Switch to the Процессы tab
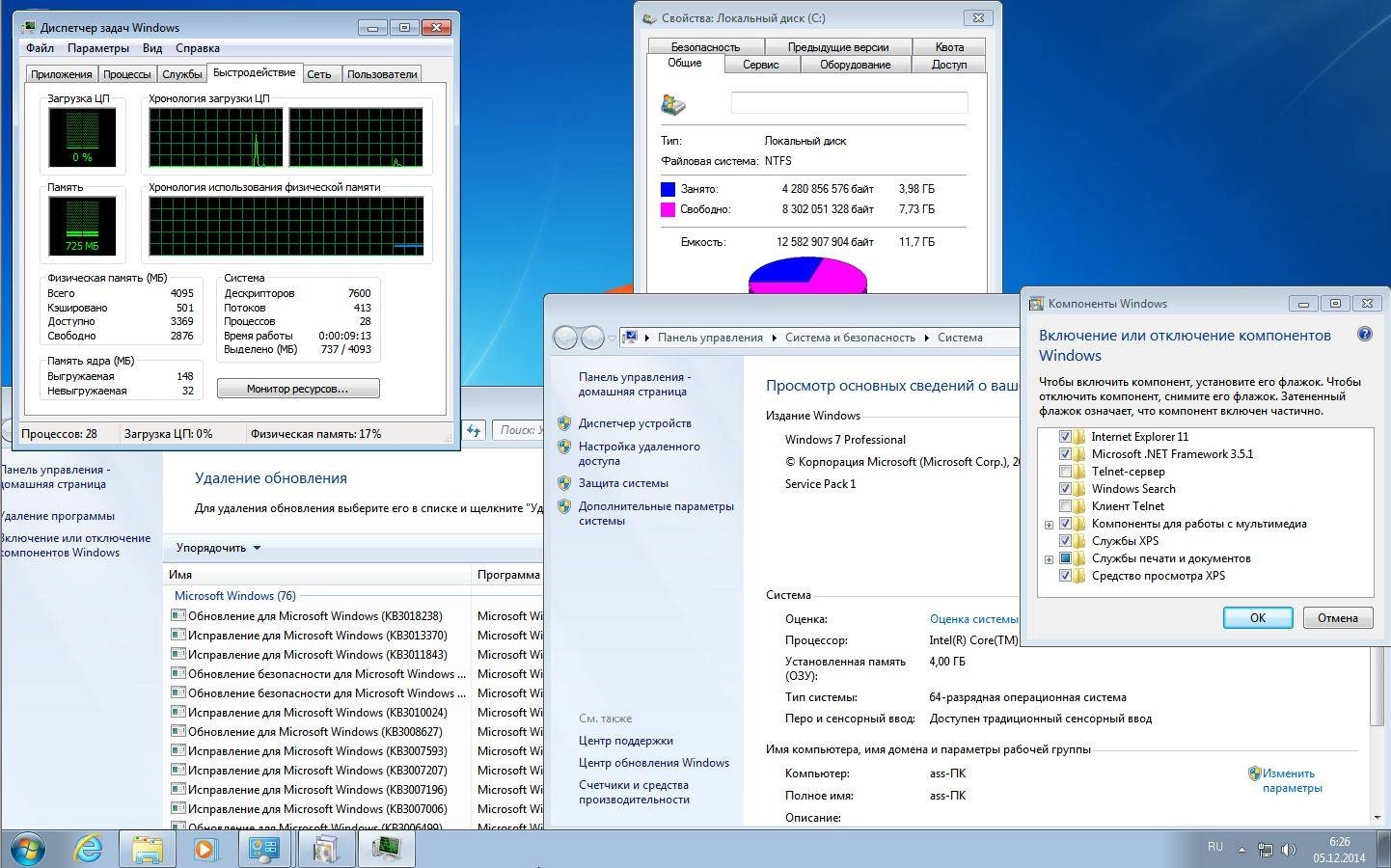The image size is (1391, 868). (127, 73)
